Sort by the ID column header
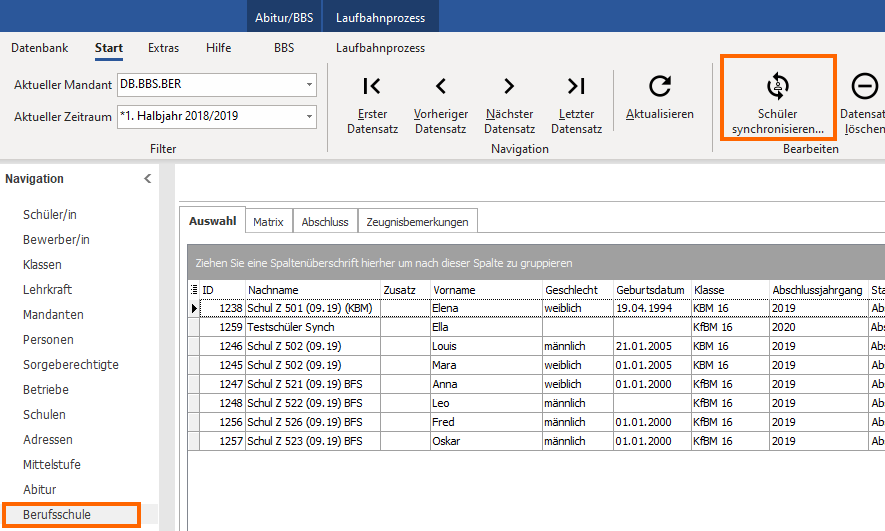The height and width of the screenshot is (531, 885). pyautogui.click(x=222, y=289)
